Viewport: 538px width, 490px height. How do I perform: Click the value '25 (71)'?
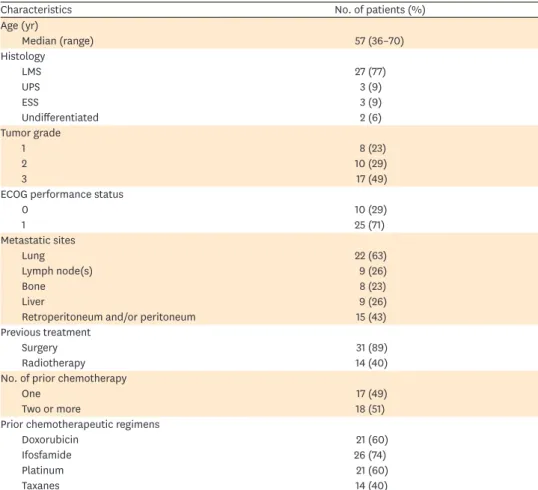click(x=370, y=225)
